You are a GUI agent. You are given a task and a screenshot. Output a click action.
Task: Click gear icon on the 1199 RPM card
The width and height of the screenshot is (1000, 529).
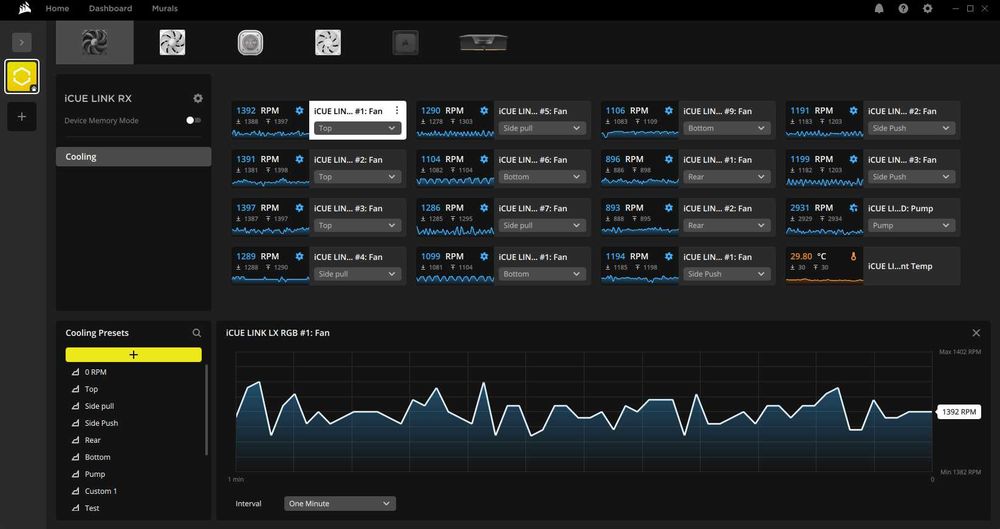pos(853,159)
